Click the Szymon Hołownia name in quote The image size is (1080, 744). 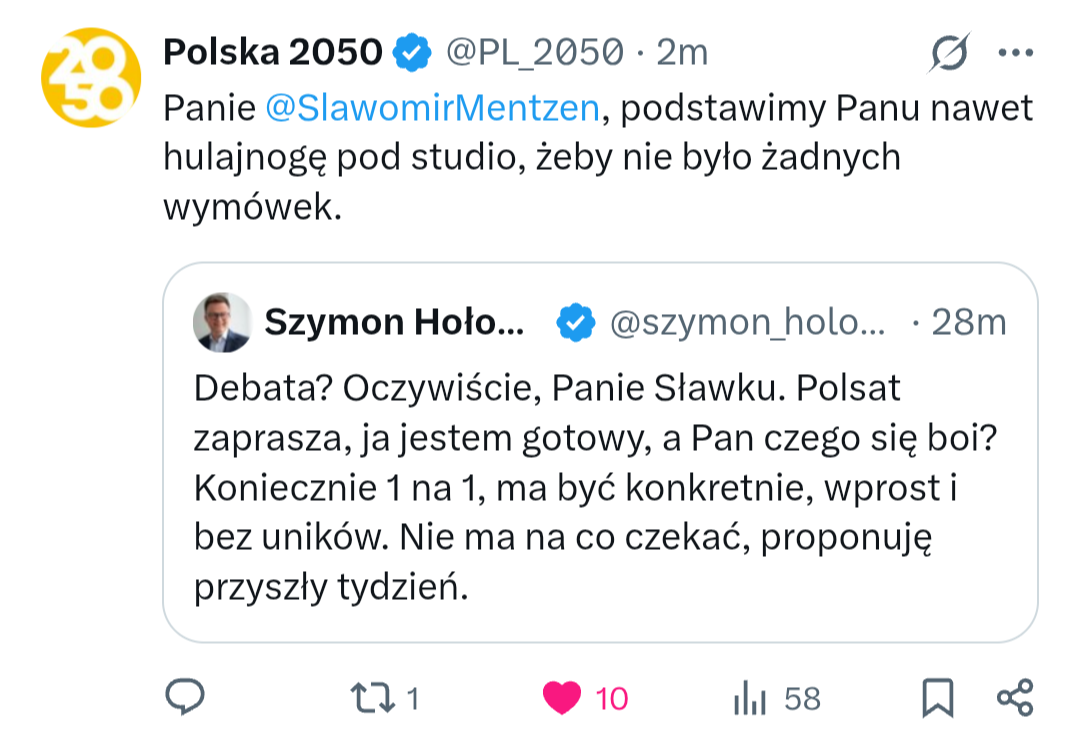click(393, 322)
